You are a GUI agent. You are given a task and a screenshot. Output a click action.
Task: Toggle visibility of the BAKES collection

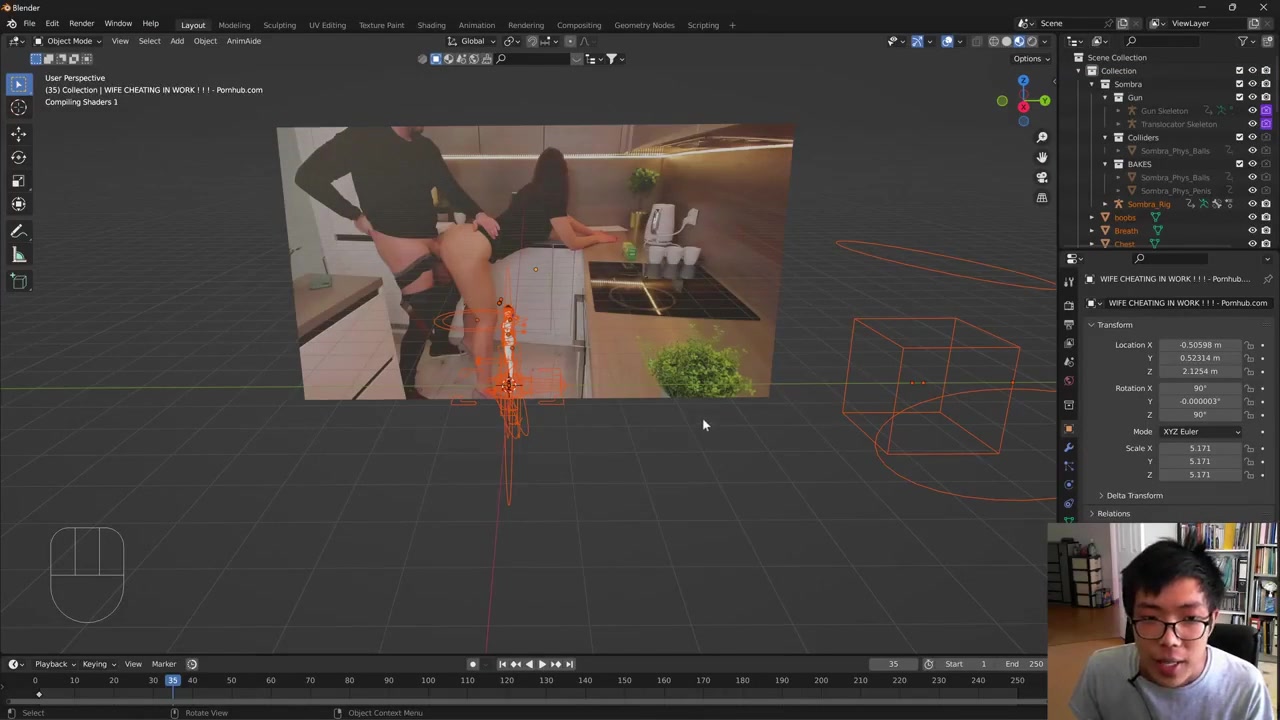pos(1252,164)
